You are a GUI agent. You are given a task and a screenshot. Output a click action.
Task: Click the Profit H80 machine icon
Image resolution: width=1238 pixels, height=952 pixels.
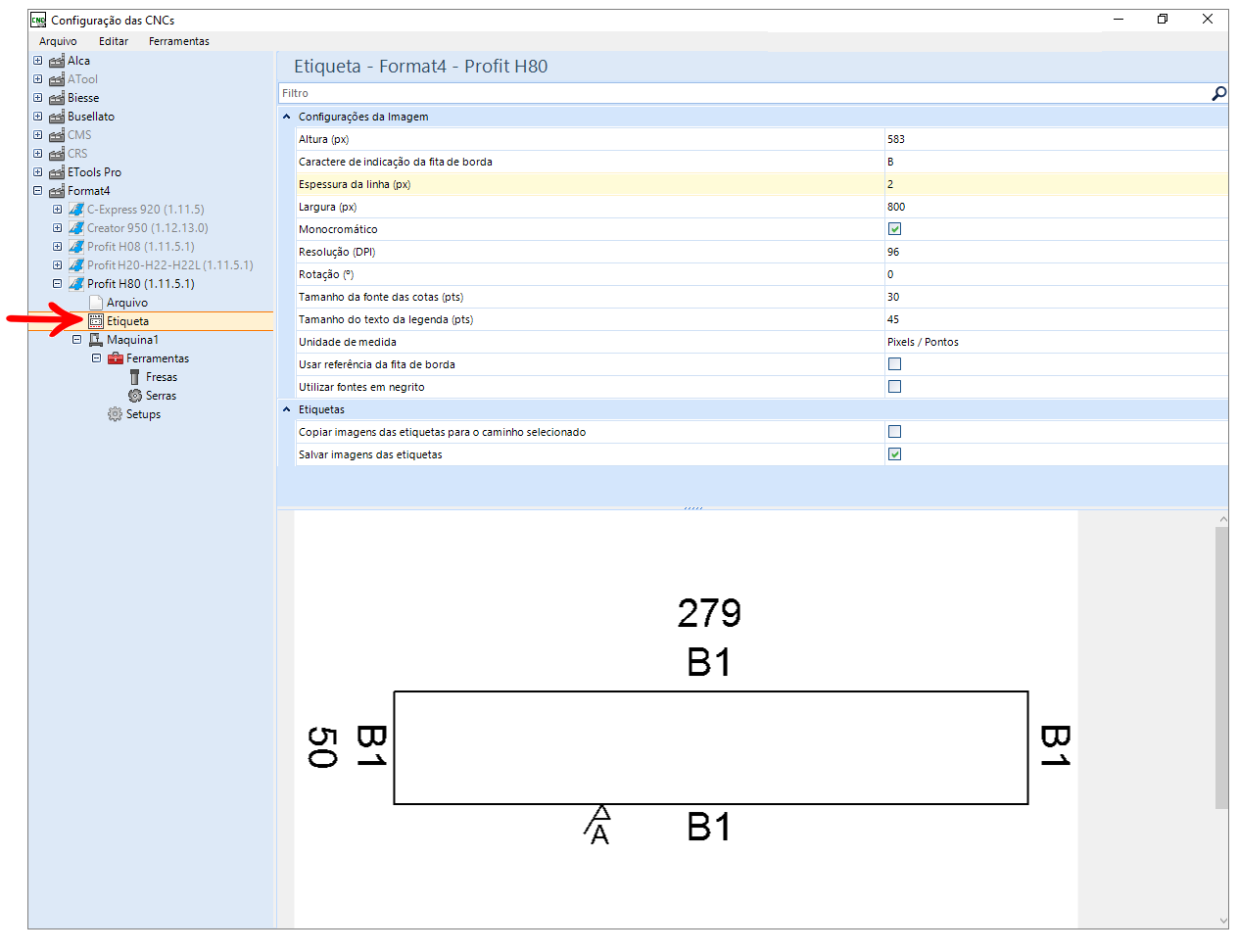[76, 284]
